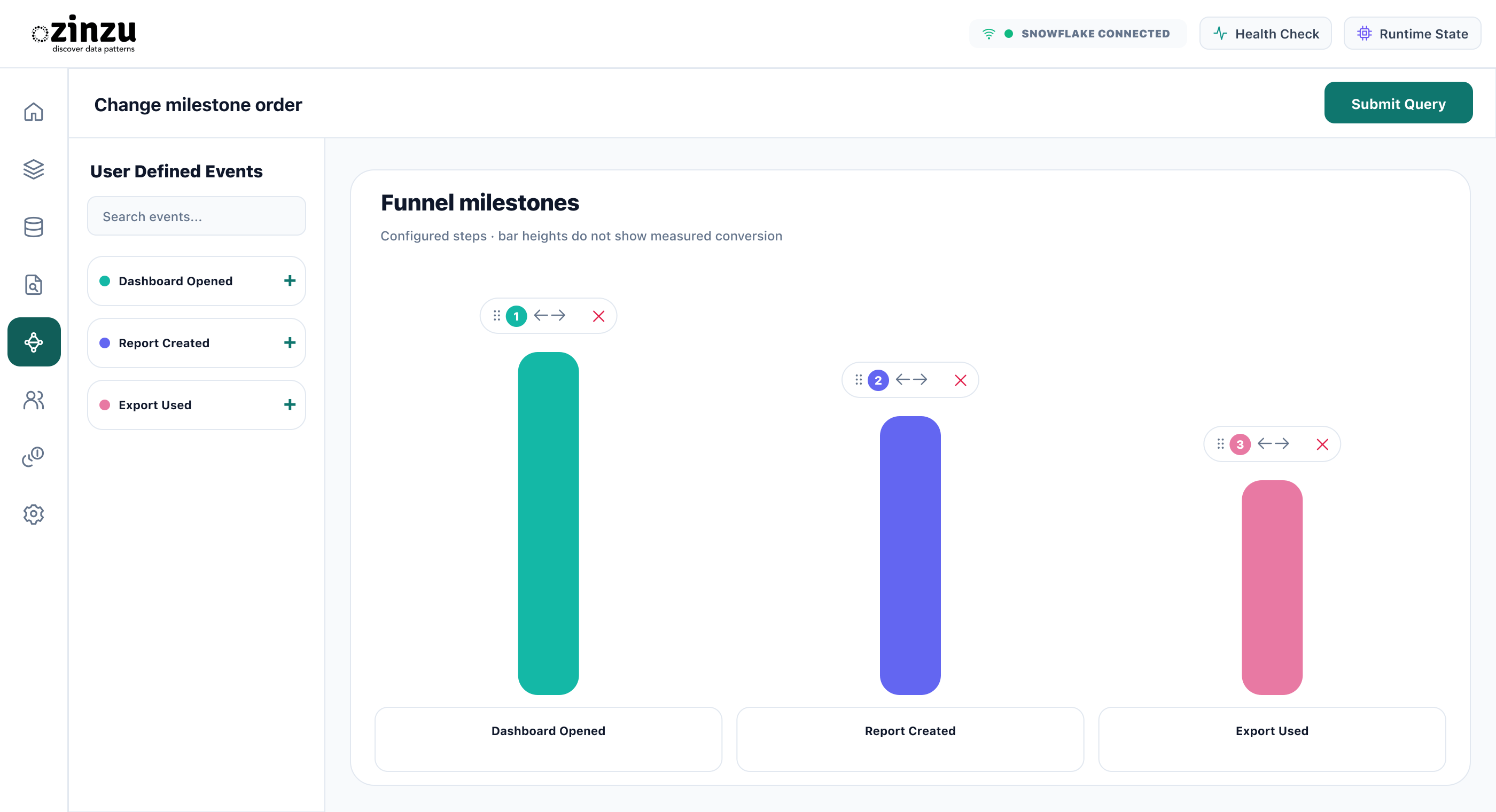Select the teal Dashboard Opened bar
The height and width of the screenshot is (812, 1496).
coord(548,524)
